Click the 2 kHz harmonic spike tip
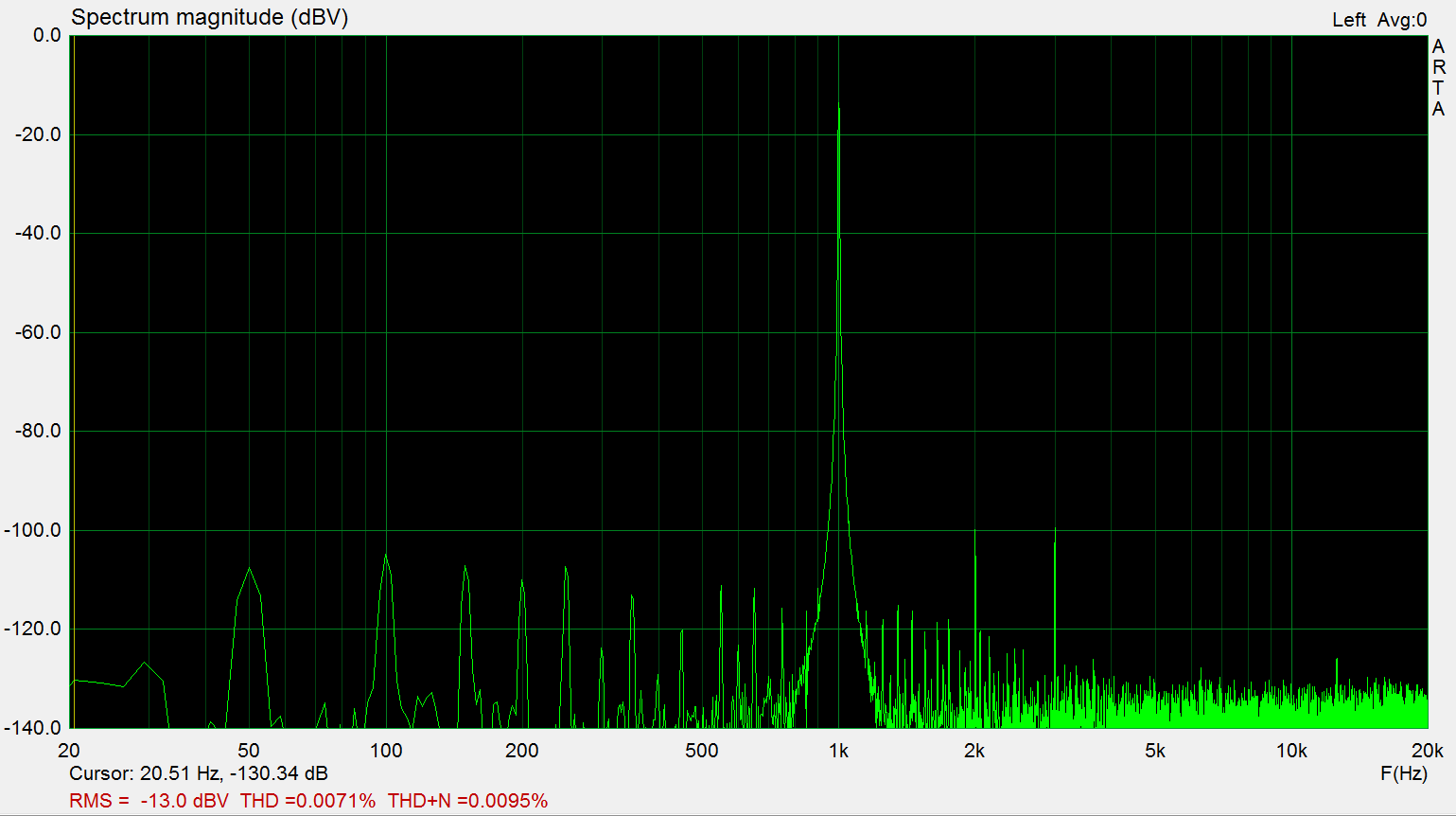 tap(974, 529)
